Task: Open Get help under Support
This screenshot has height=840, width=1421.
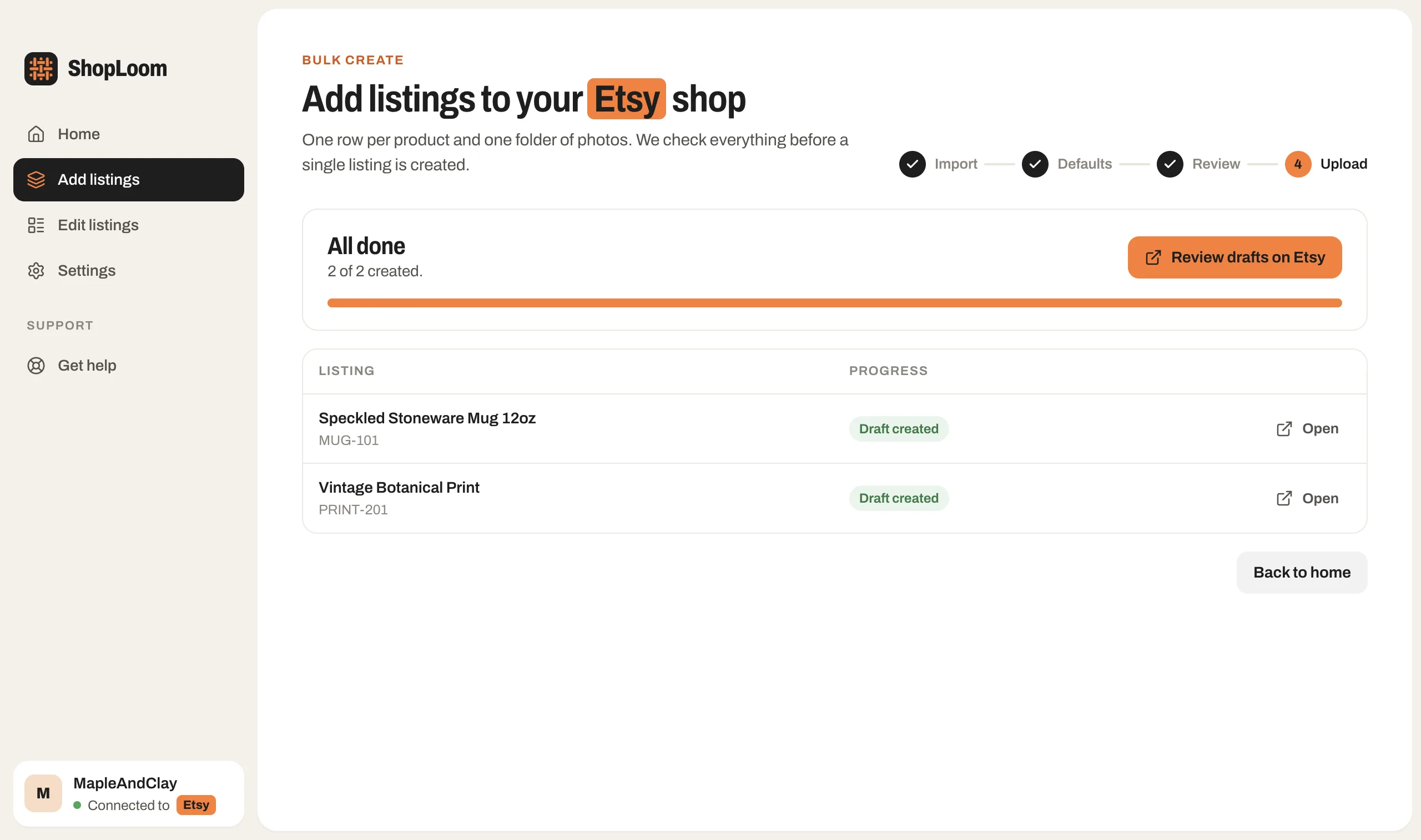Action: coord(129,366)
